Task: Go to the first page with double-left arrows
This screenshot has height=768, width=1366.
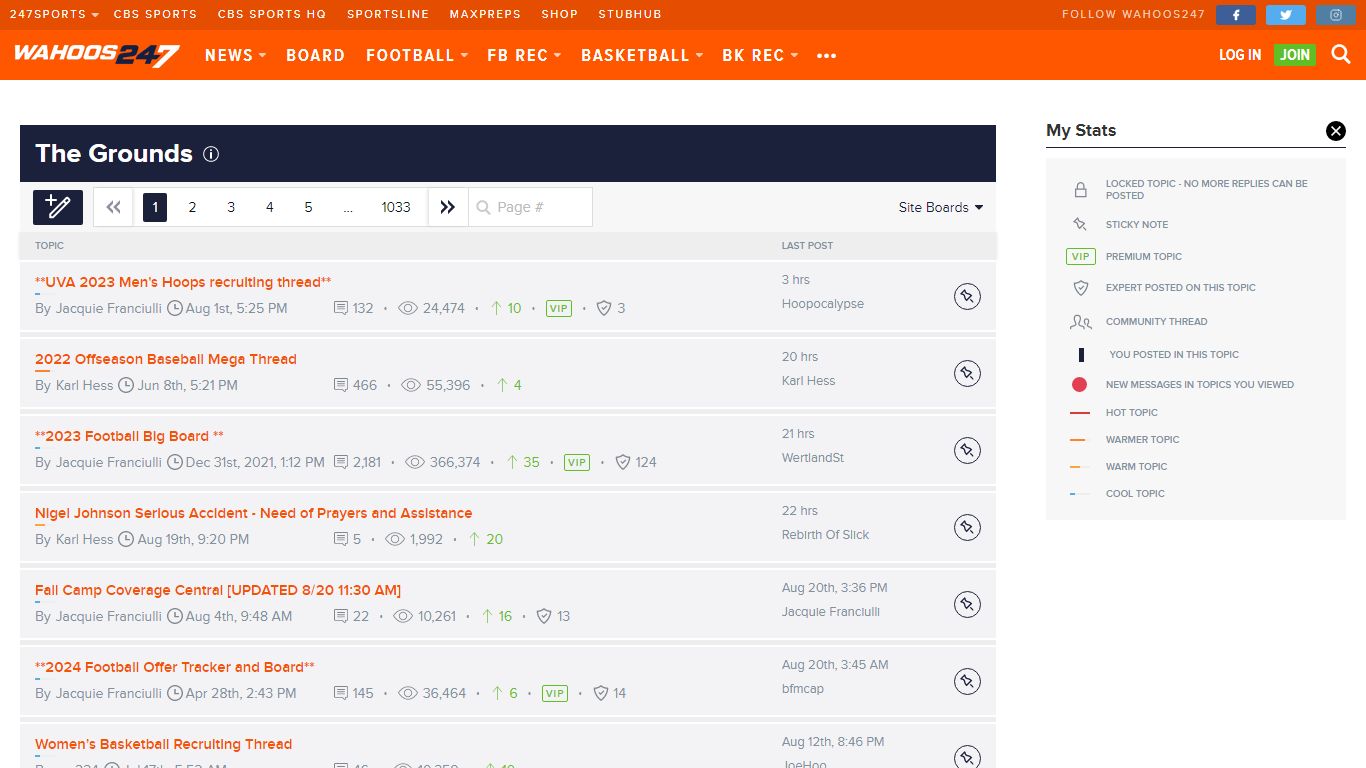Action: (x=113, y=207)
